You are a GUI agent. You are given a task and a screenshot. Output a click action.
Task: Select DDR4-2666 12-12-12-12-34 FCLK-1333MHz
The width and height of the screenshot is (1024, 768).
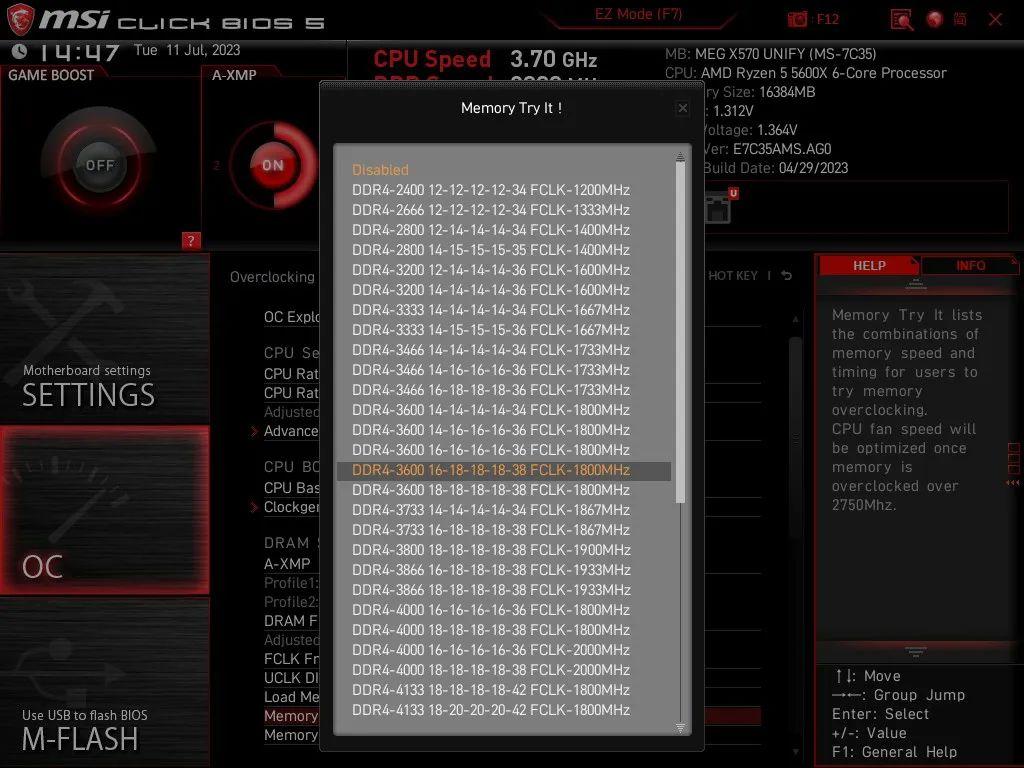click(x=490, y=210)
